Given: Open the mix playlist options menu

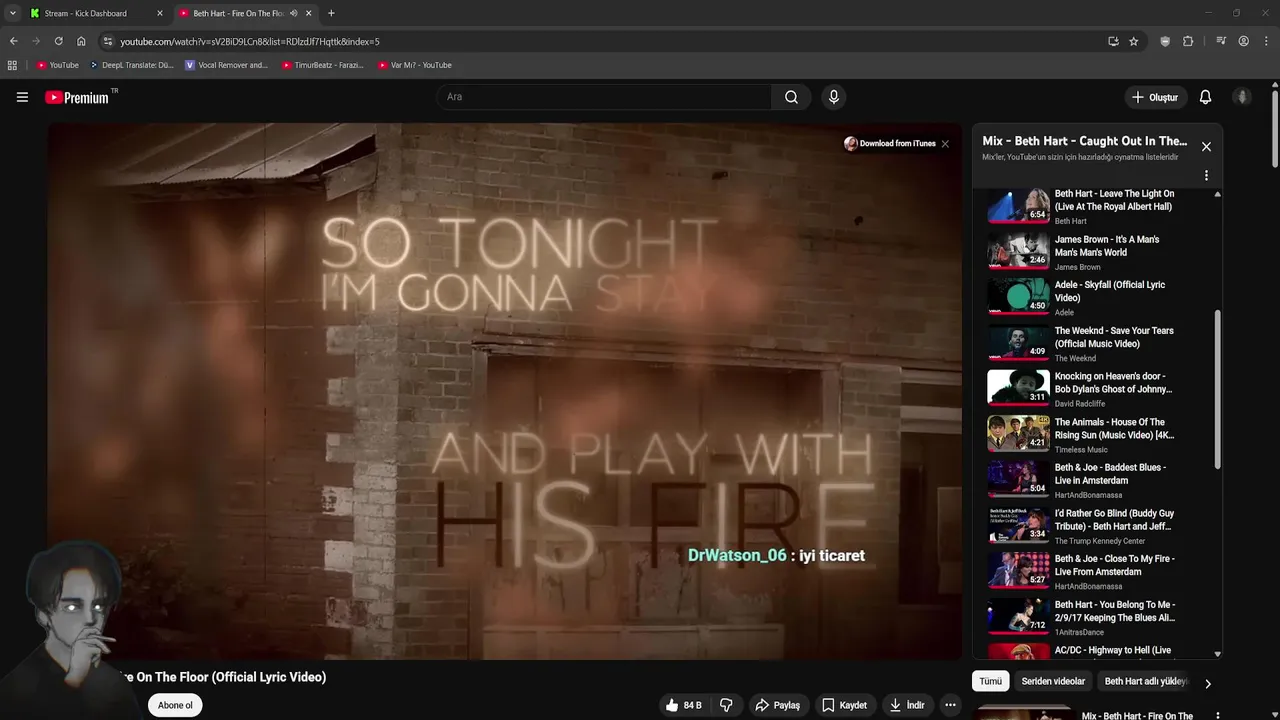Looking at the screenshot, I should 1206,175.
